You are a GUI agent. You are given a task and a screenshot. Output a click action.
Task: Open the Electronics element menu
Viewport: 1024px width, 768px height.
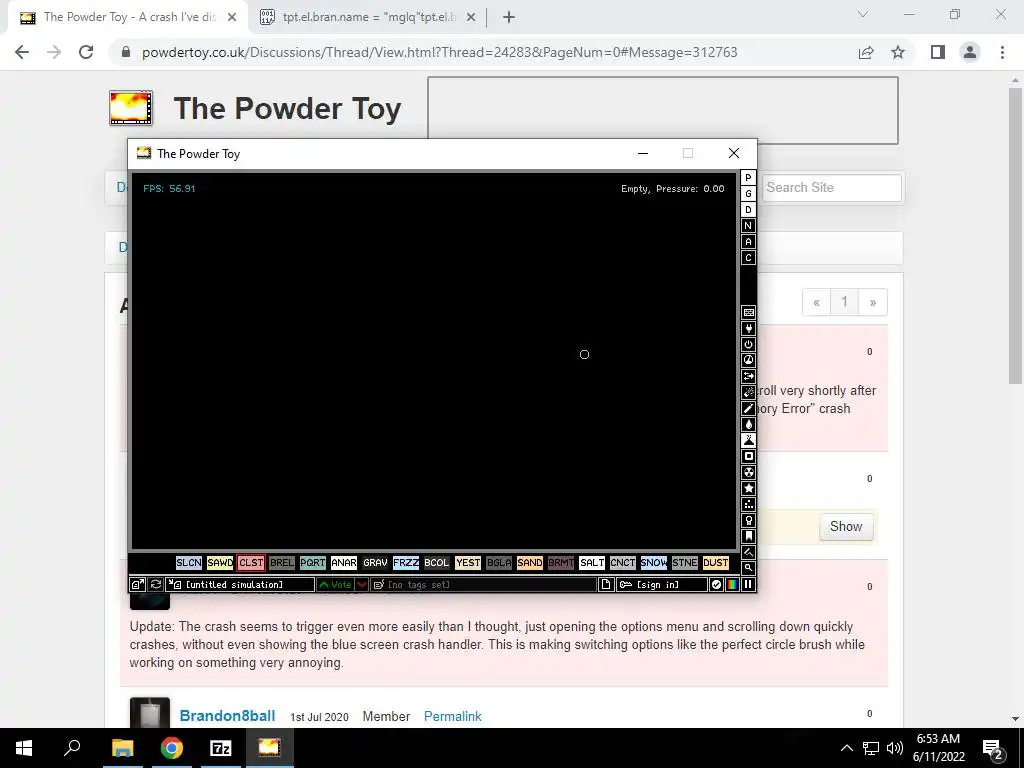748,328
